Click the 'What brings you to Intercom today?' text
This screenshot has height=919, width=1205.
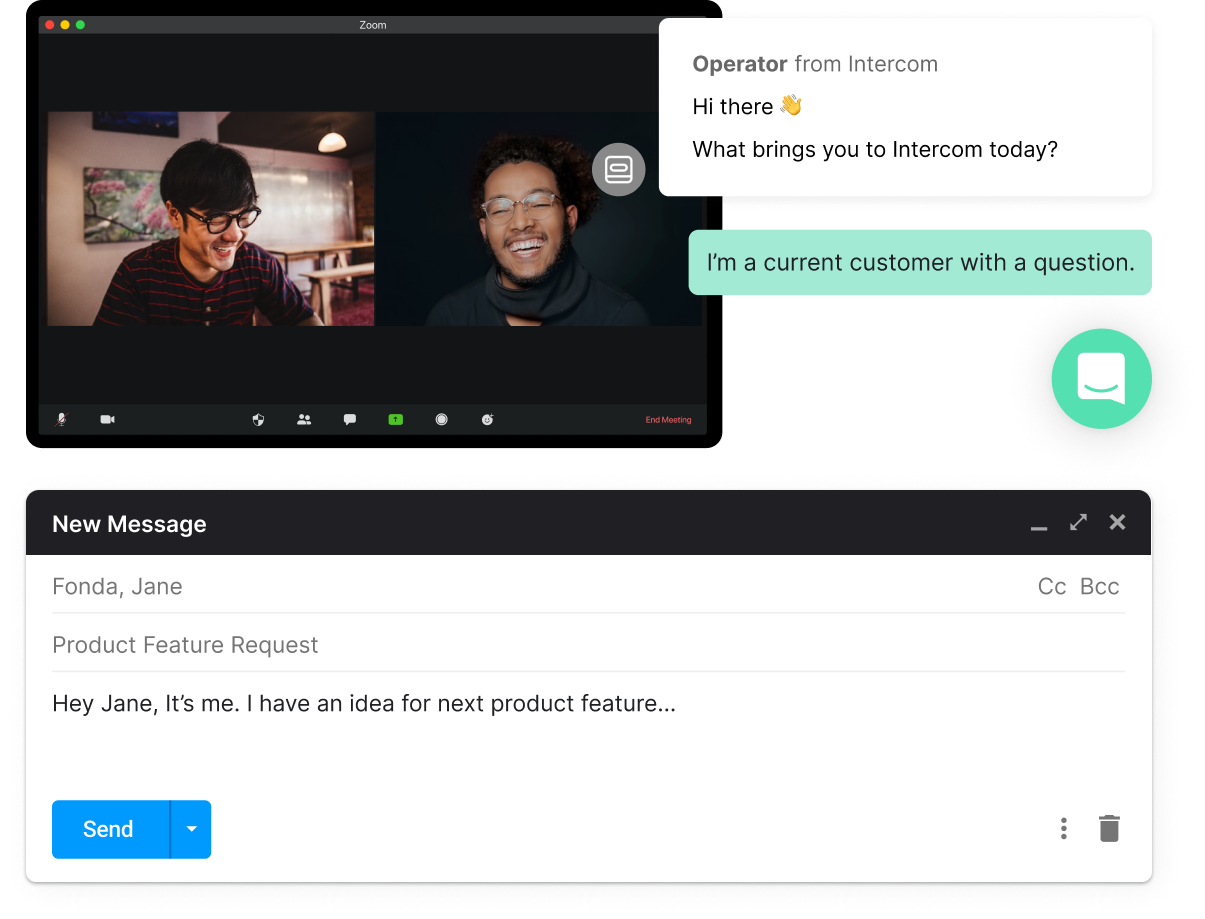(x=875, y=150)
